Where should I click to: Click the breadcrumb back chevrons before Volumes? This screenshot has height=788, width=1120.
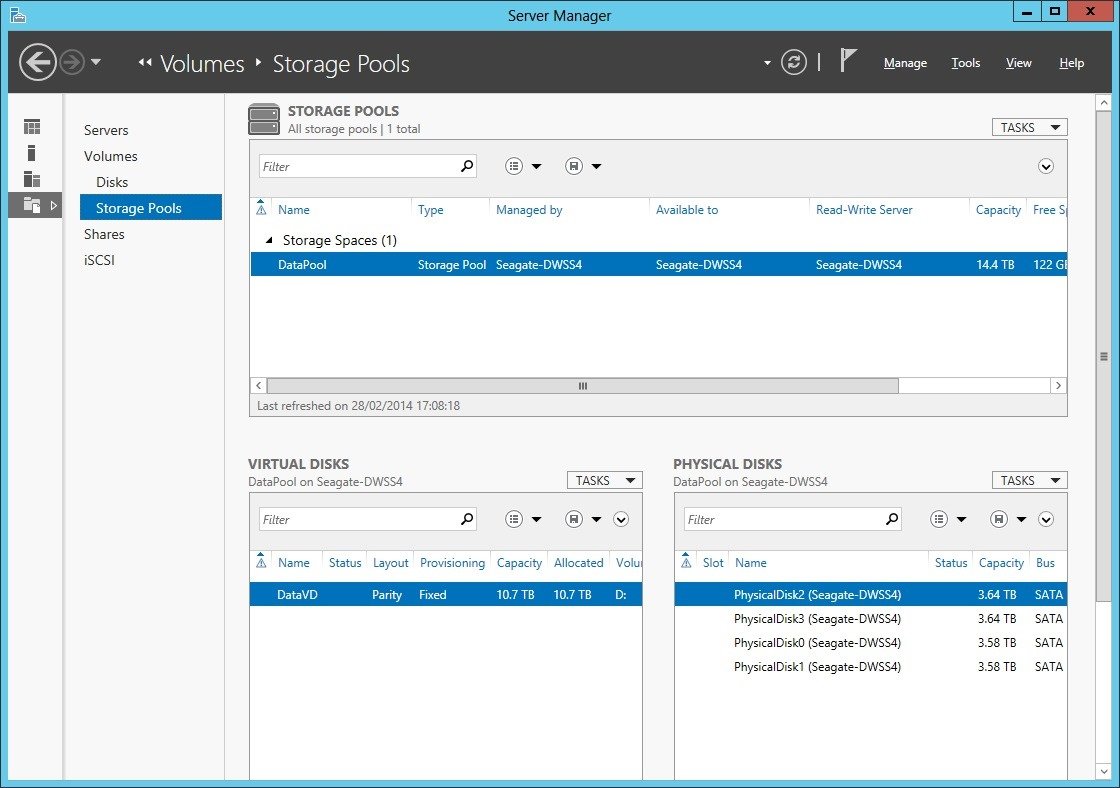[145, 63]
